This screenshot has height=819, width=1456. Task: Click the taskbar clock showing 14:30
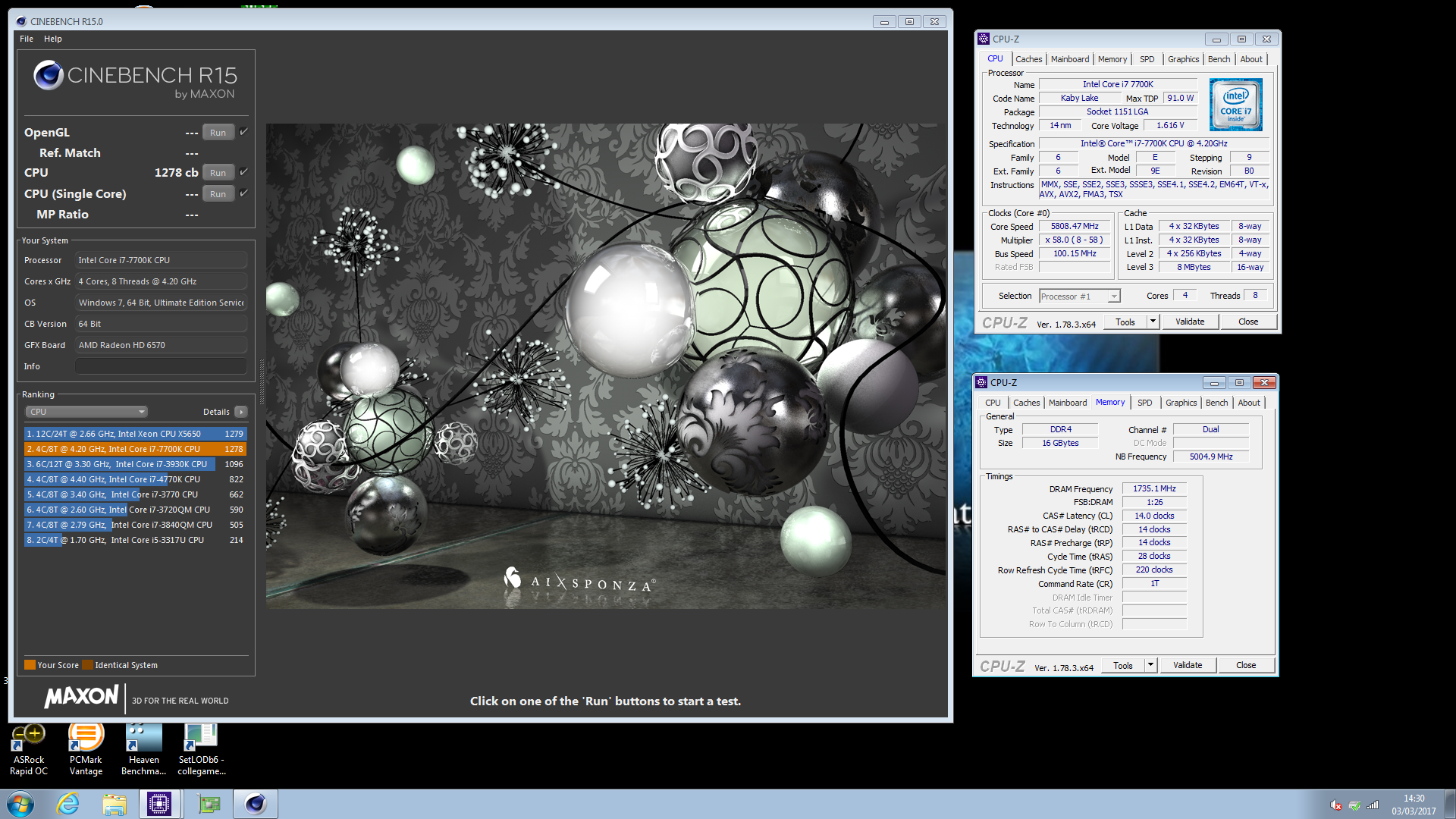click(1414, 805)
